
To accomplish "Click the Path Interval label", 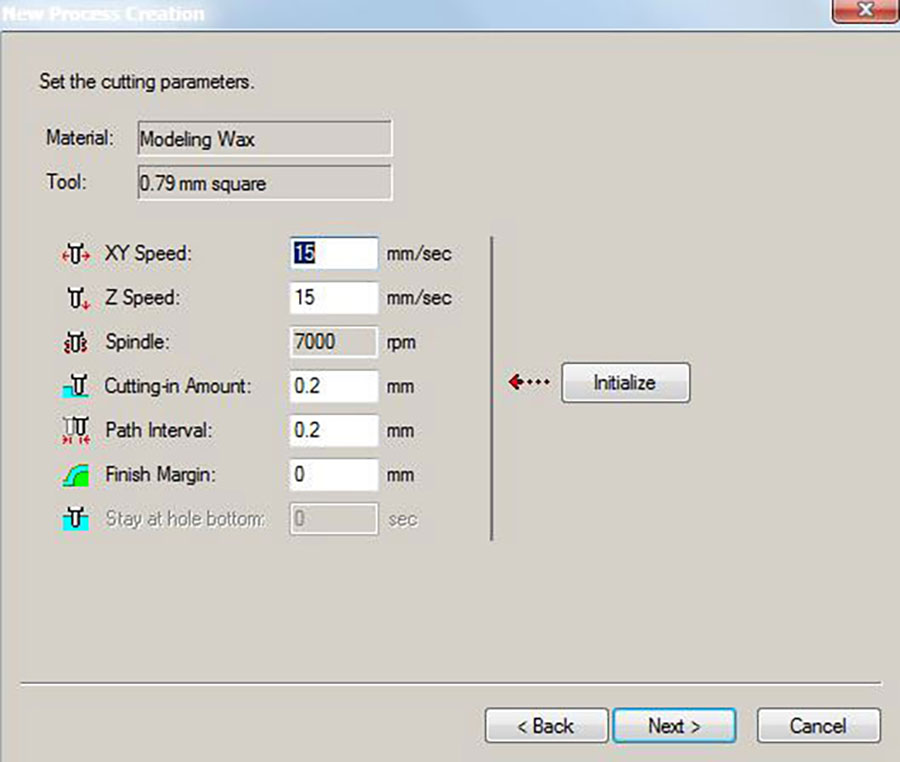I will (x=158, y=430).
